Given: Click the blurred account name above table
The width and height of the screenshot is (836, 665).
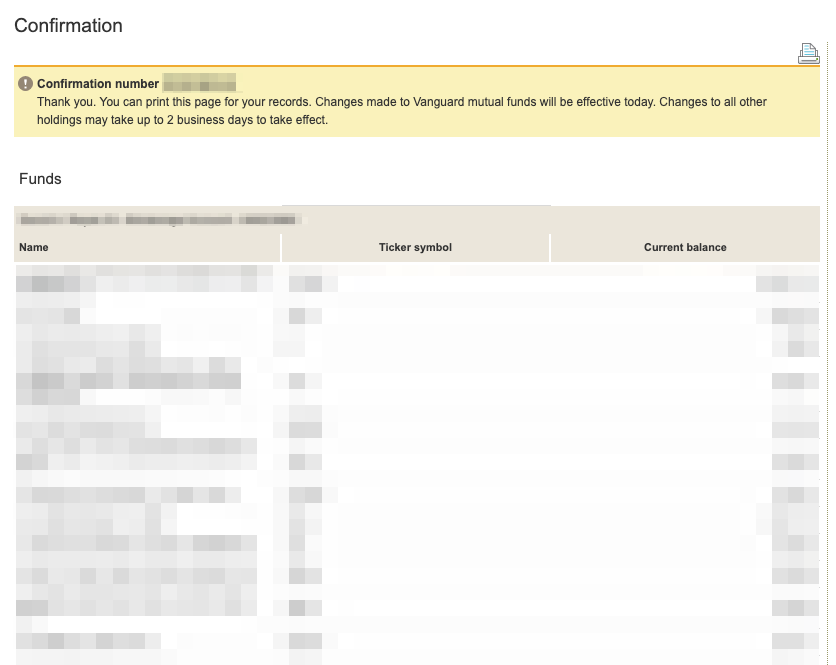Looking at the screenshot, I should 160,218.
